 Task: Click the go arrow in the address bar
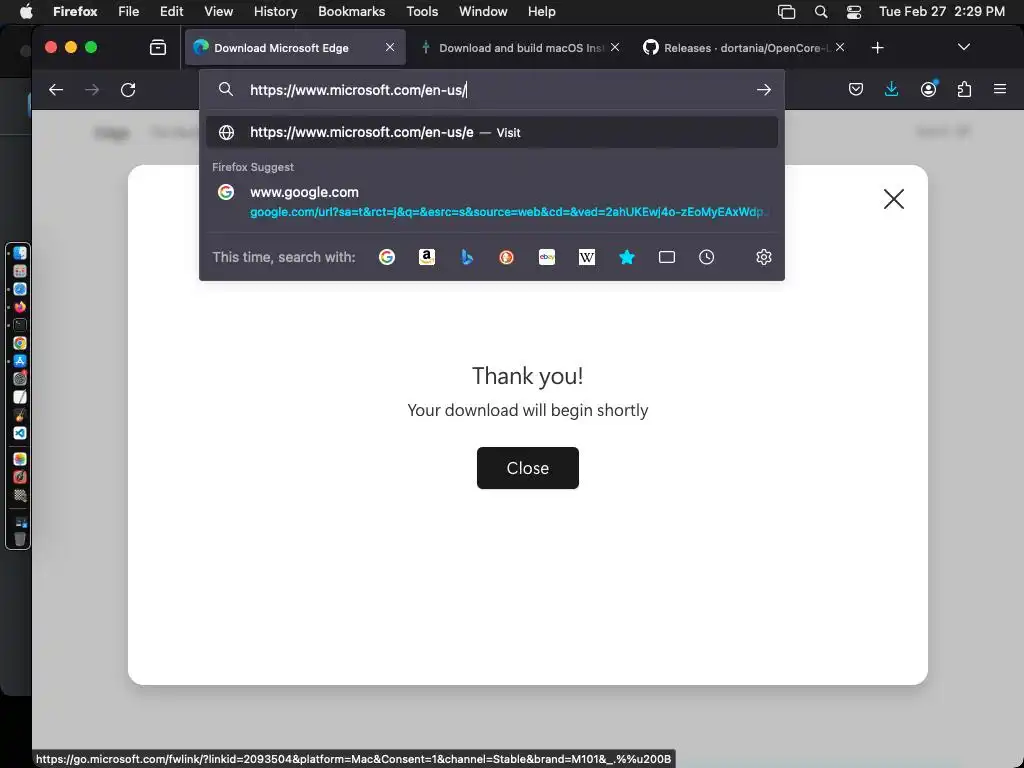click(x=763, y=89)
